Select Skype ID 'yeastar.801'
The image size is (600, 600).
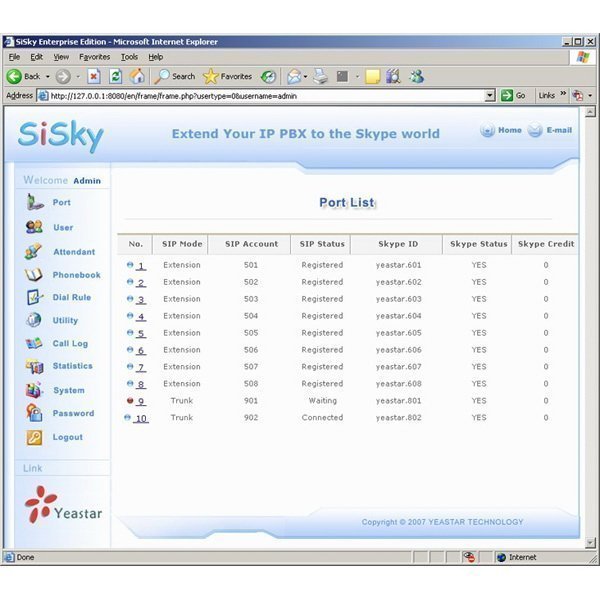[398, 401]
